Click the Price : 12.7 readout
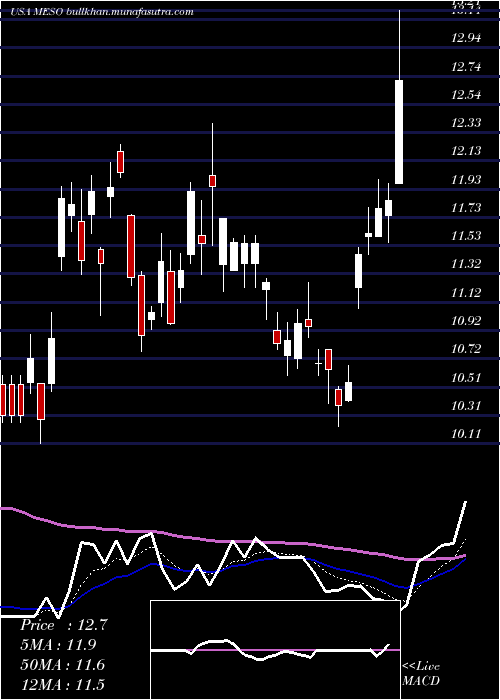The height and width of the screenshot is (700, 500). 64,625
